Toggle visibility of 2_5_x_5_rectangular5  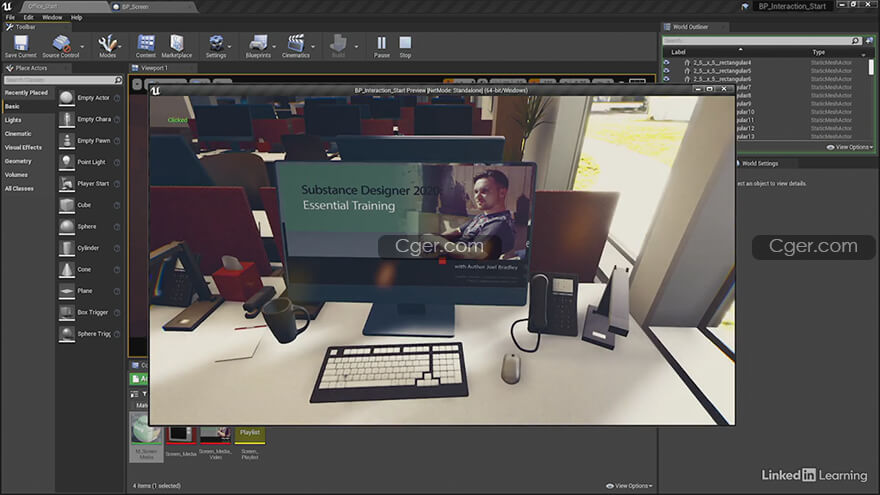tap(666, 71)
